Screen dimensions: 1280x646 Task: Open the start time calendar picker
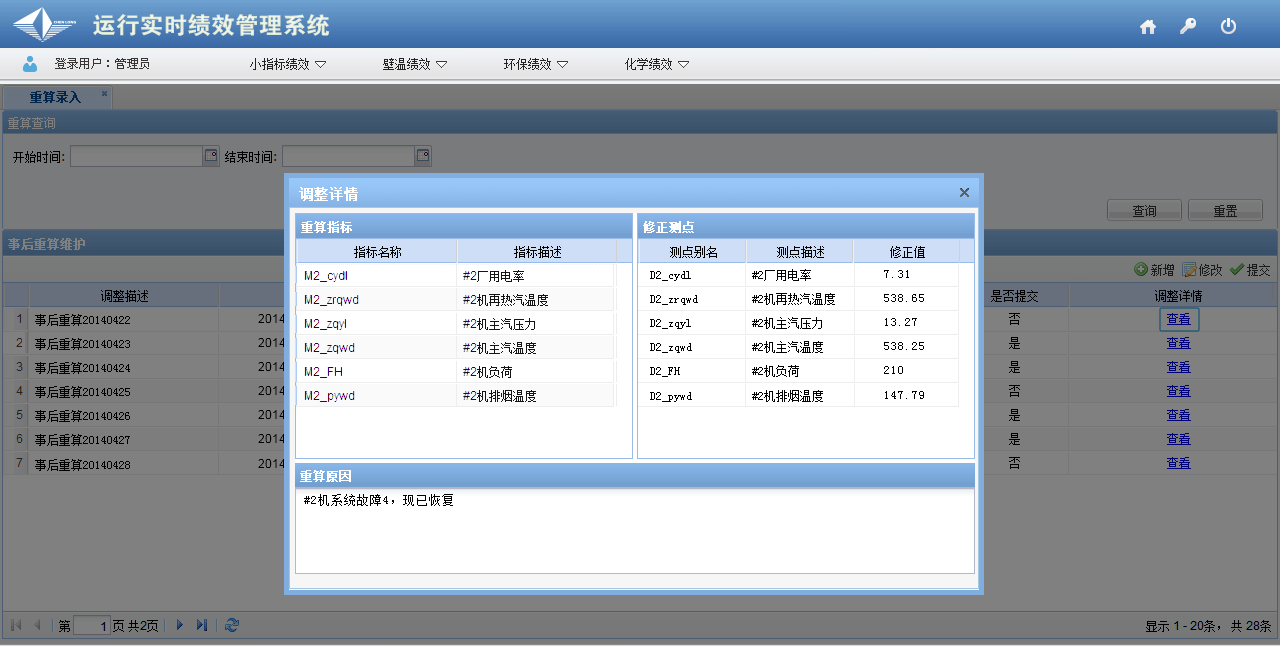click(211, 156)
